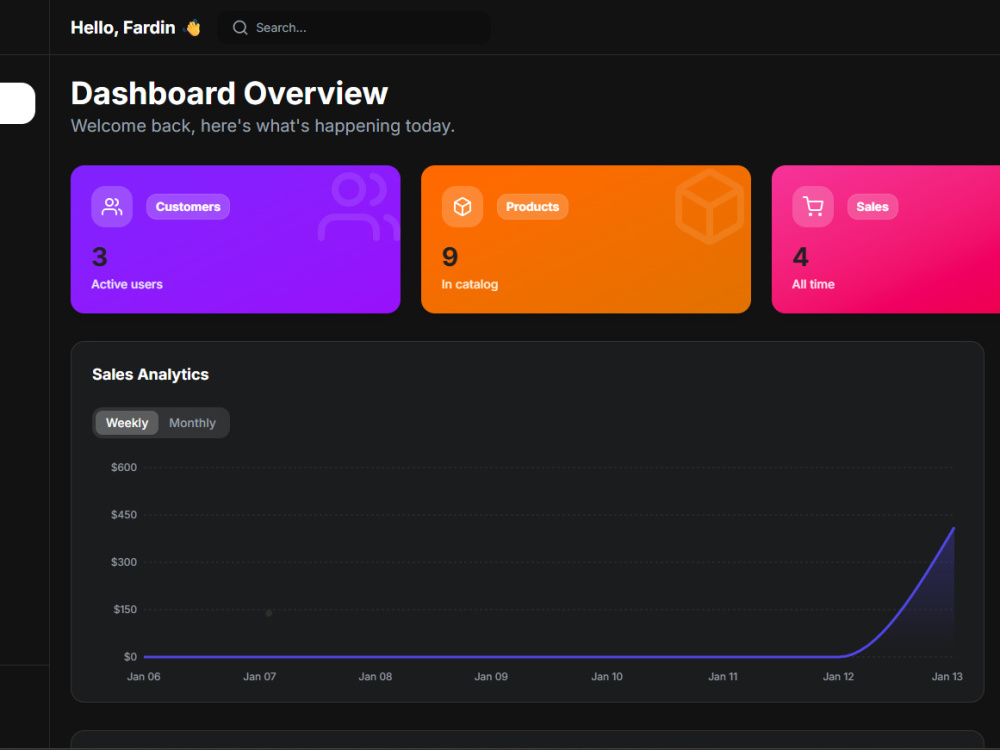Click the Jan 13 date label
Viewport: 1000px width, 750px height.
point(947,677)
